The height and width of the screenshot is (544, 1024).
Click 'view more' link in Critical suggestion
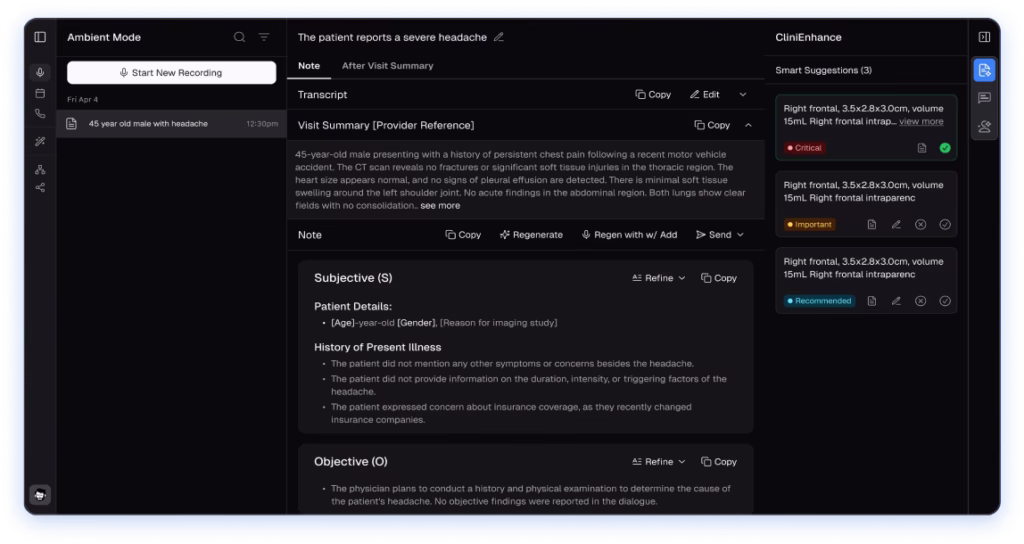(x=921, y=121)
